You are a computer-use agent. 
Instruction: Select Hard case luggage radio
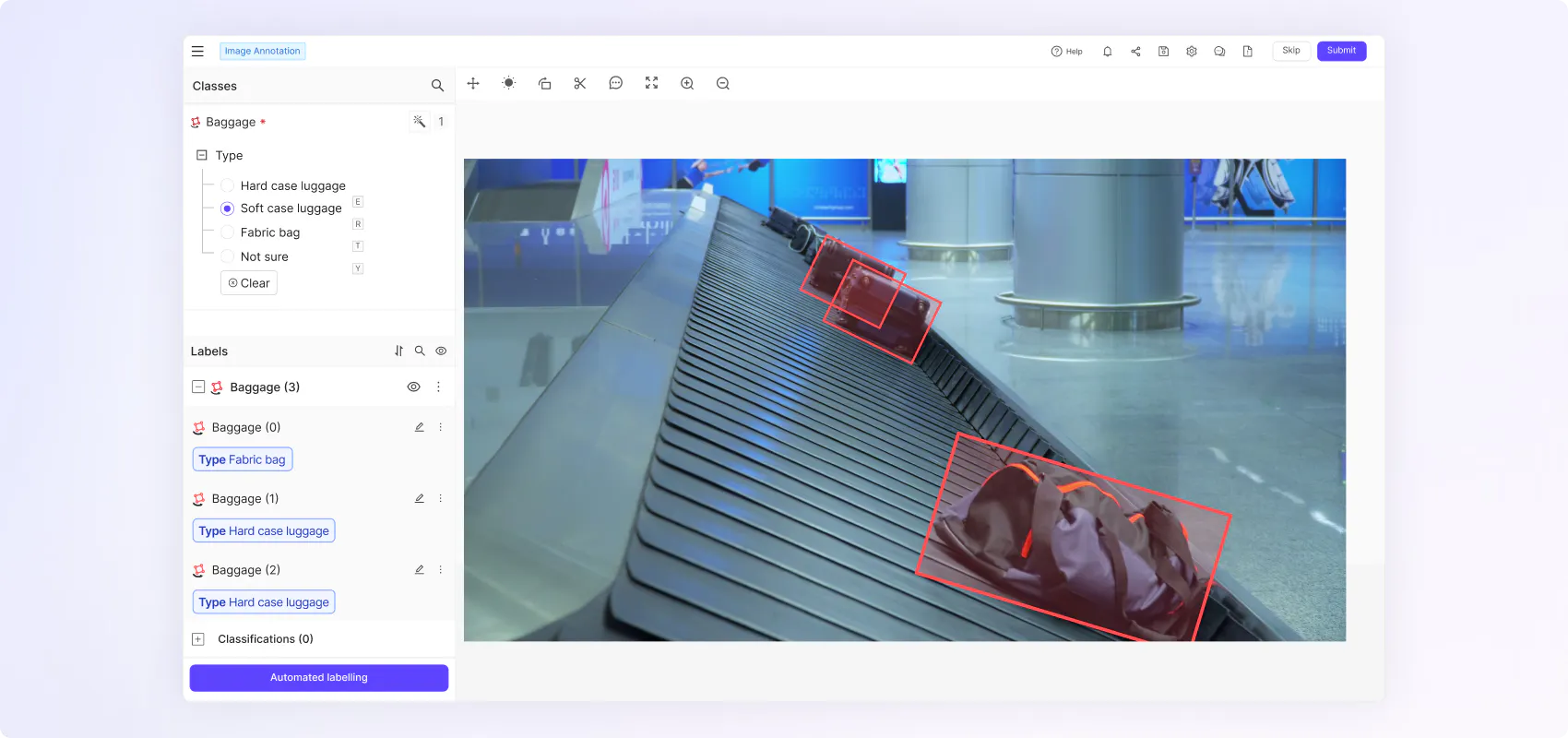point(227,185)
